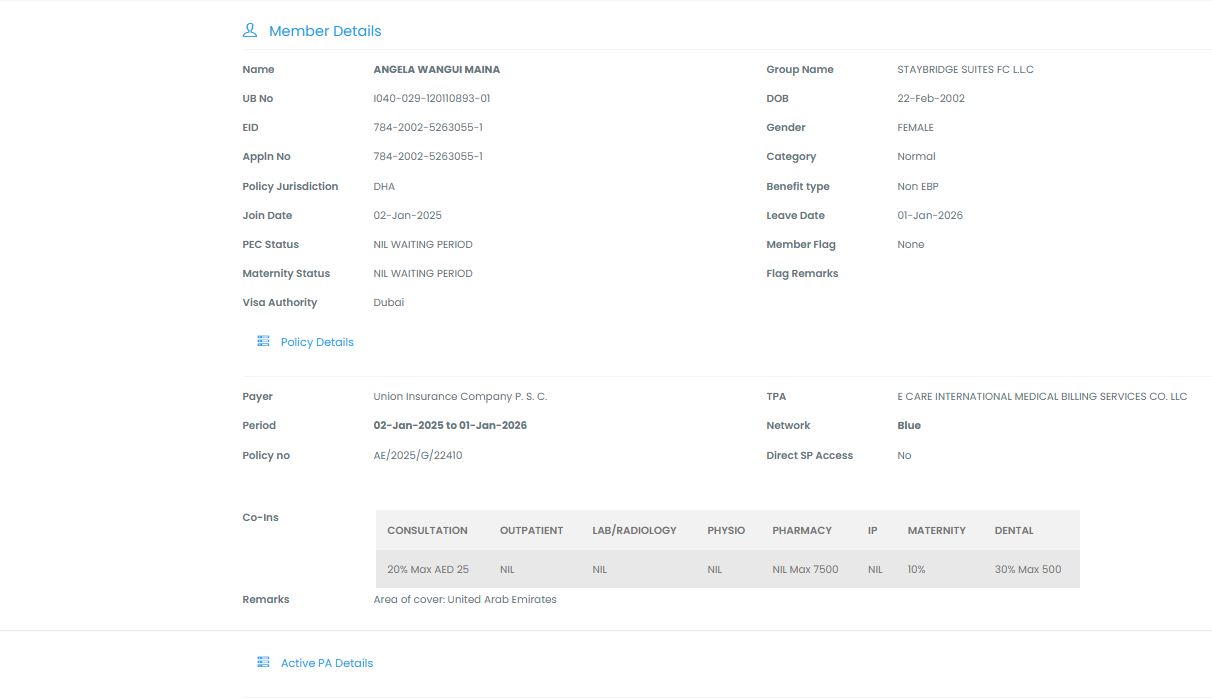1212x700 pixels.
Task: Click the Blue network value
Action: point(909,426)
